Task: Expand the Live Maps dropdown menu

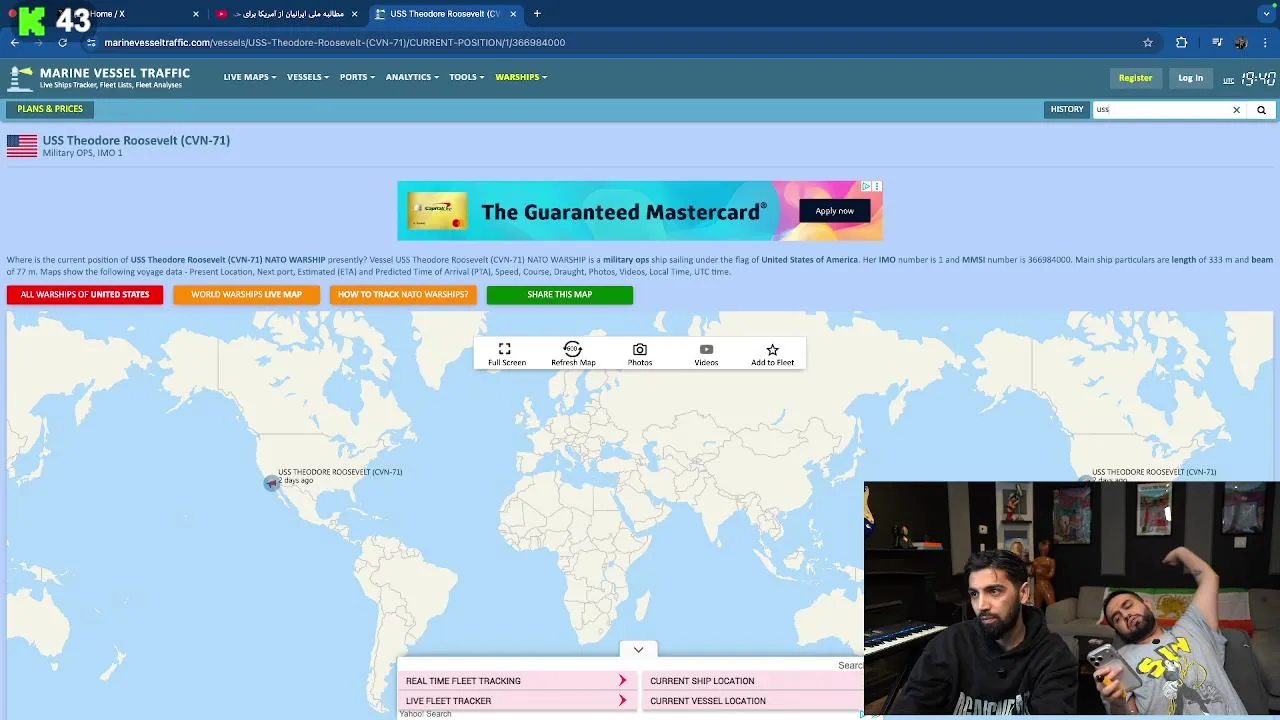Action: click(x=250, y=77)
